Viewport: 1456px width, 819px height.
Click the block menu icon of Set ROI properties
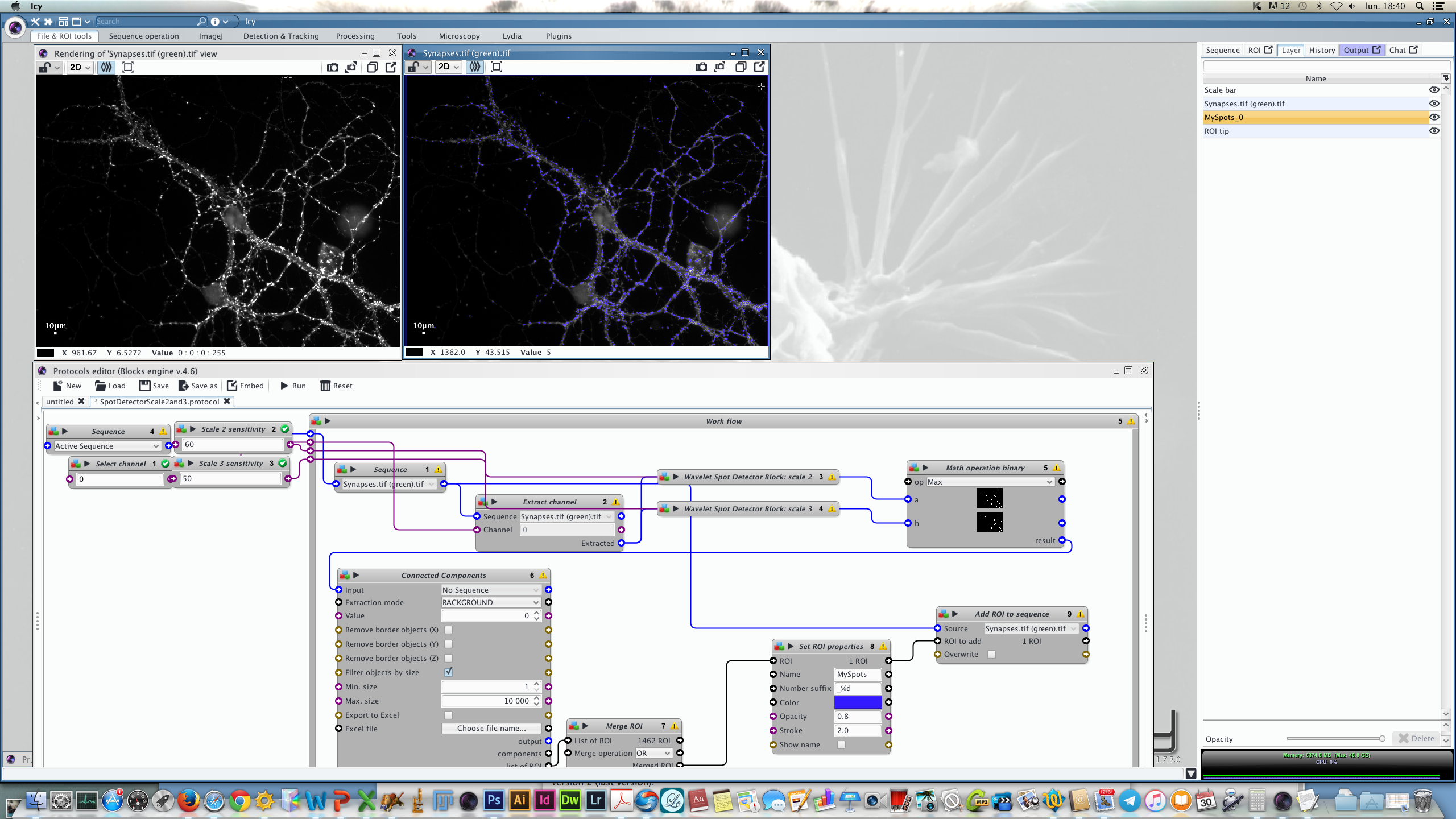click(x=779, y=646)
